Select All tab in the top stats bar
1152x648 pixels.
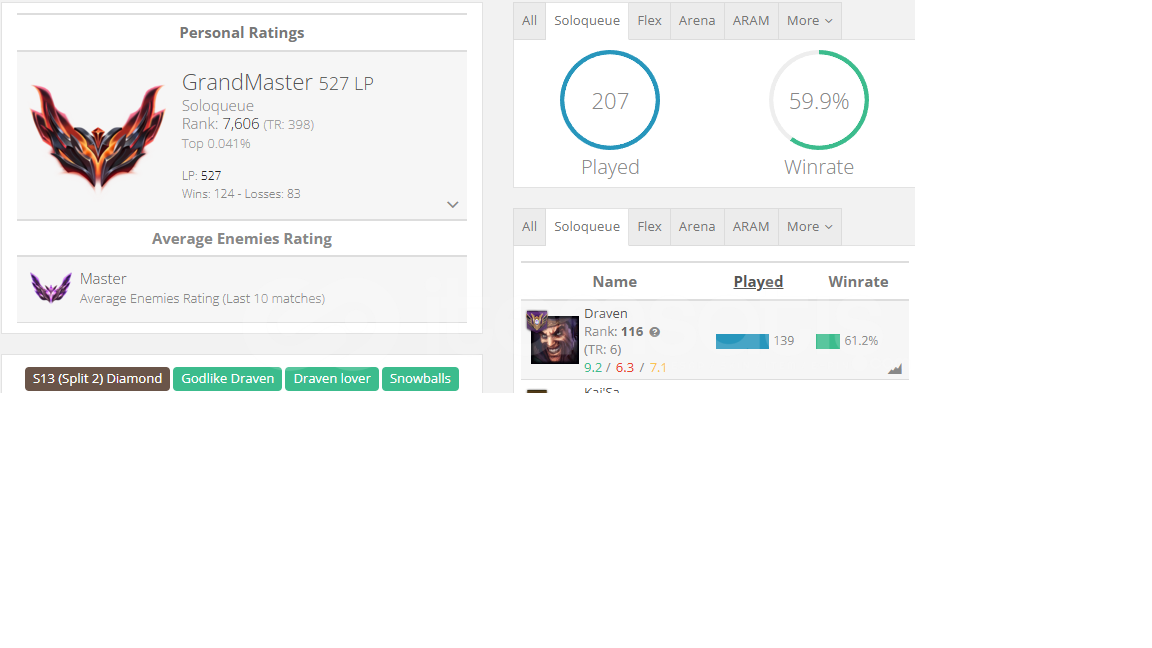pos(530,21)
